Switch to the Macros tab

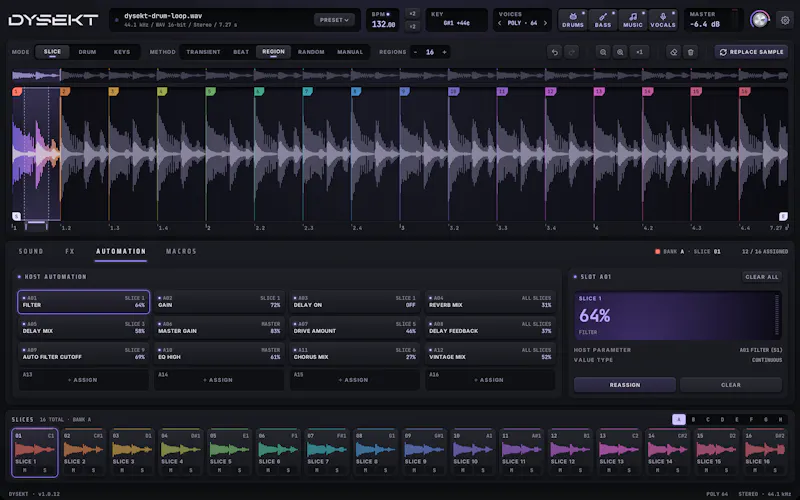pyautogui.click(x=181, y=251)
